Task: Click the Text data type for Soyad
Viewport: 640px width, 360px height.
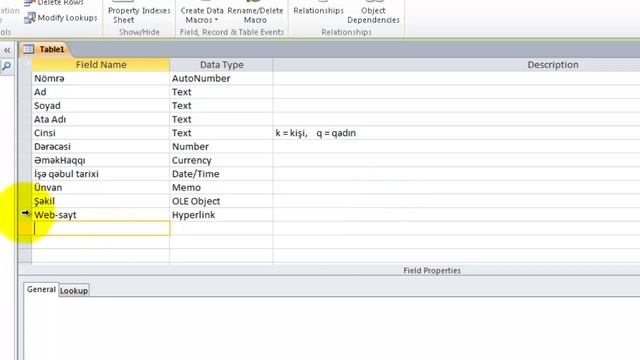Action: (x=221, y=106)
